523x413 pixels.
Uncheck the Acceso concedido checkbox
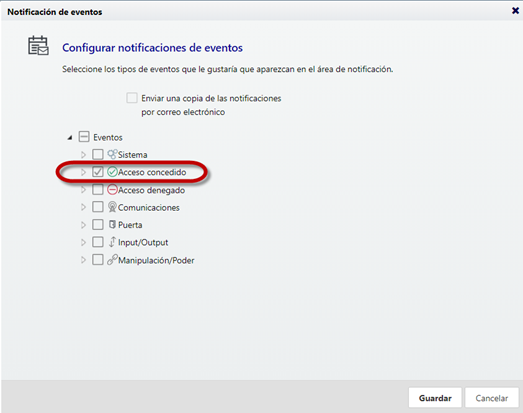(x=98, y=172)
